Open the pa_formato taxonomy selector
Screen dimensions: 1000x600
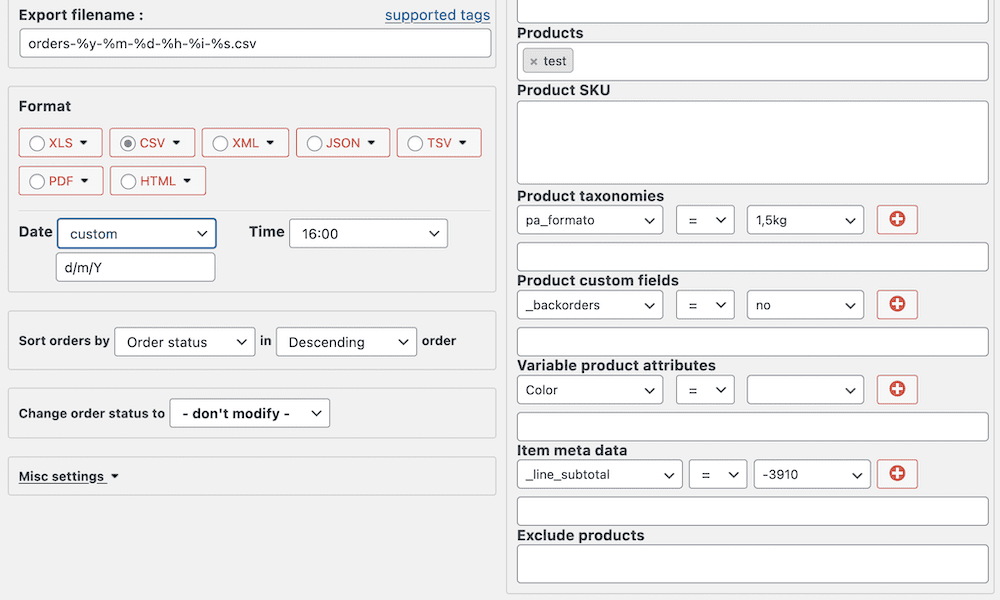click(x=589, y=219)
